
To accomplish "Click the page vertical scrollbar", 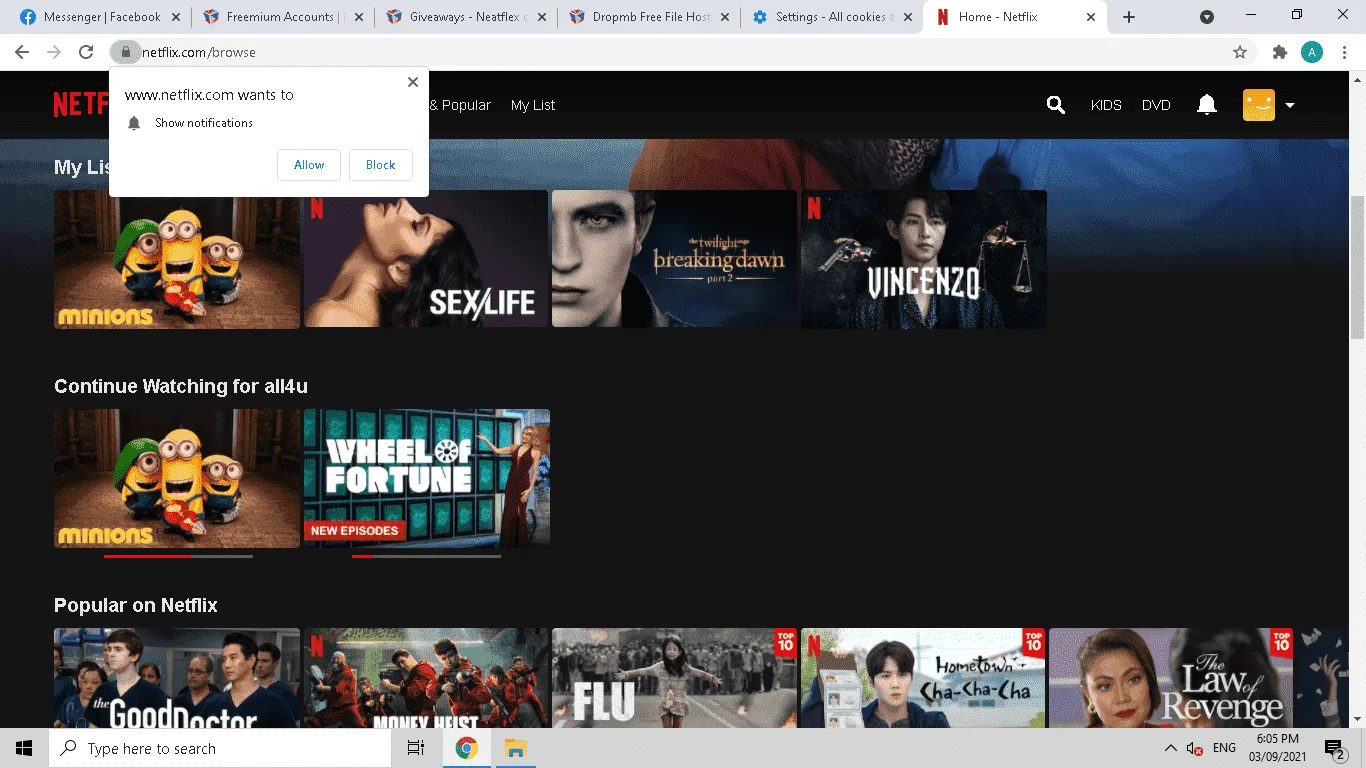I will click(1357, 268).
